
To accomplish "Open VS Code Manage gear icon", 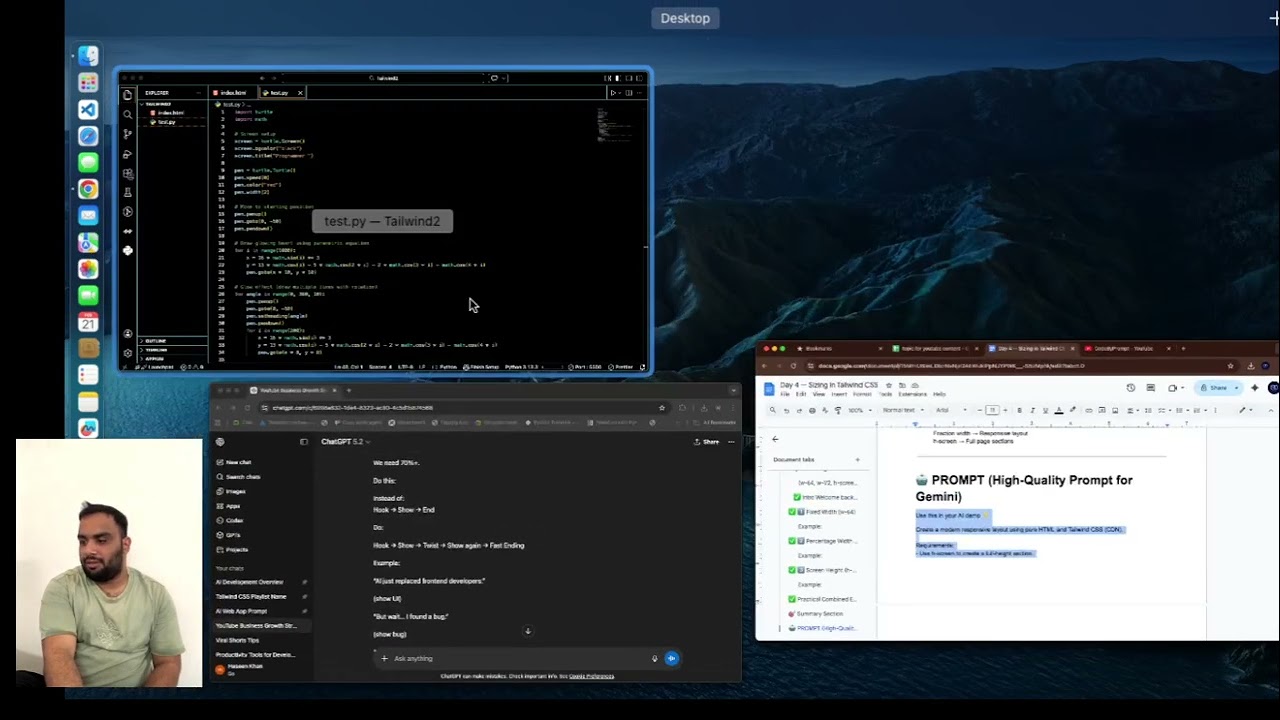I will pos(127,353).
